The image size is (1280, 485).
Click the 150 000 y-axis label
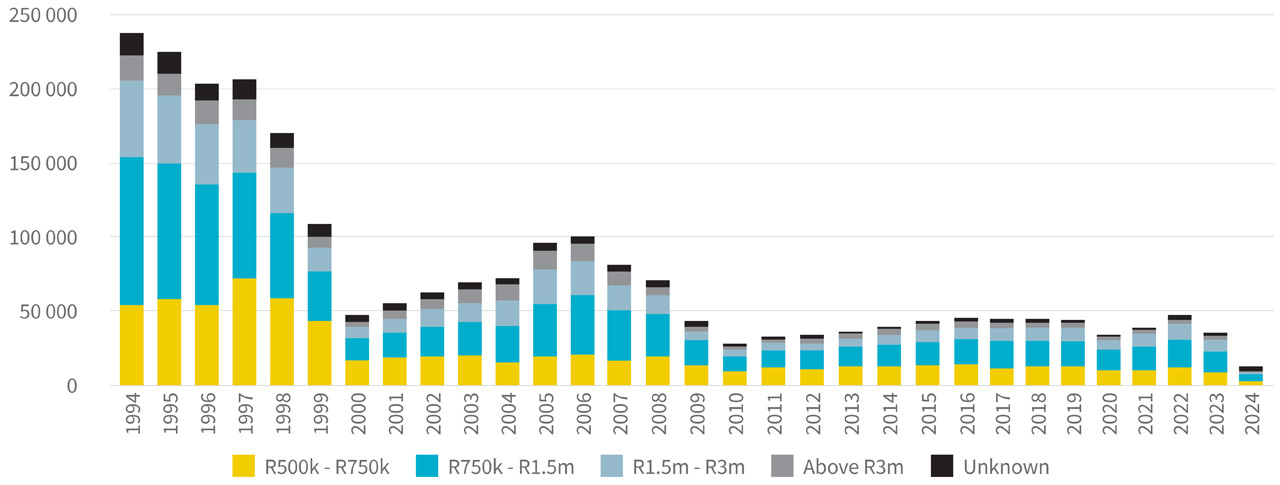tap(43, 164)
